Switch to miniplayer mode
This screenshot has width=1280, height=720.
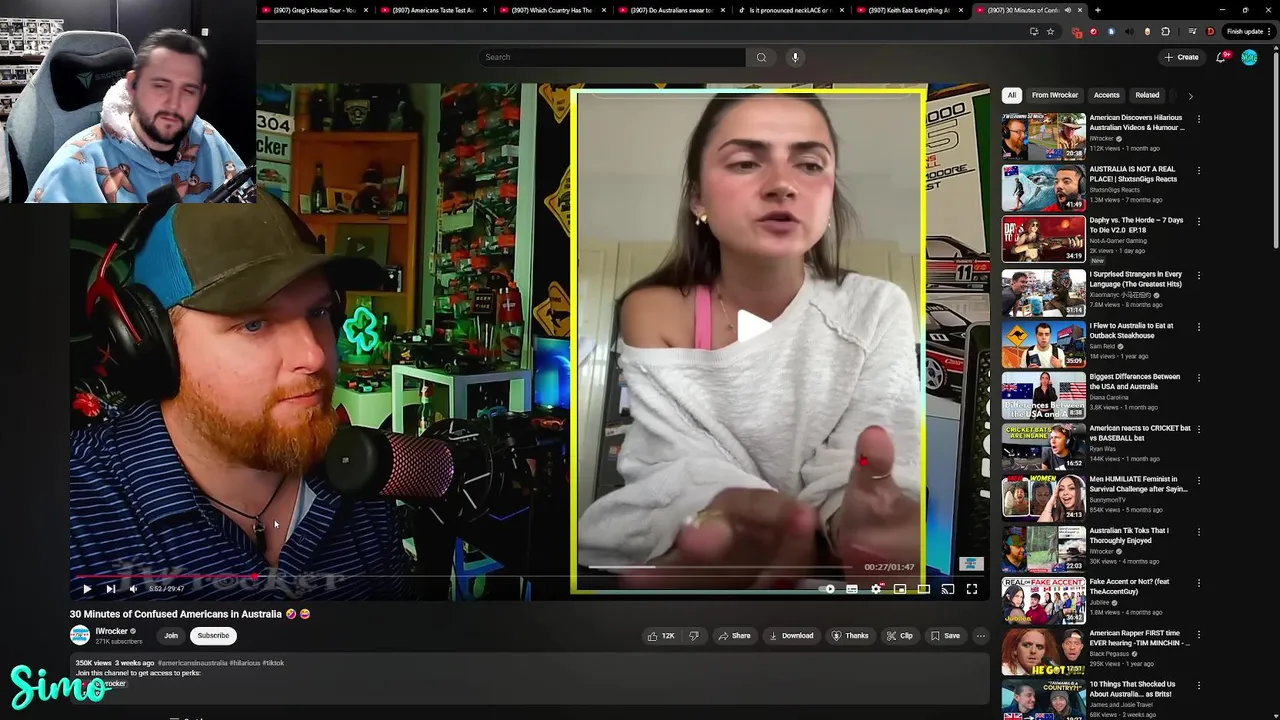900,589
